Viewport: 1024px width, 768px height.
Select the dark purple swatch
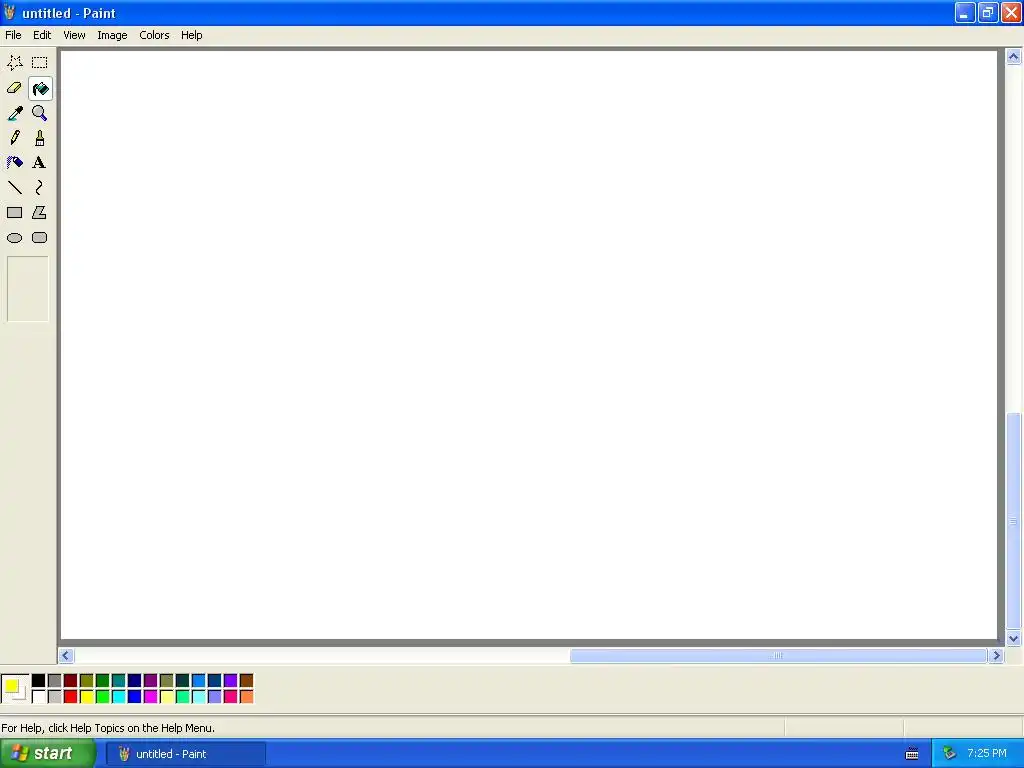[x=150, y=680]
